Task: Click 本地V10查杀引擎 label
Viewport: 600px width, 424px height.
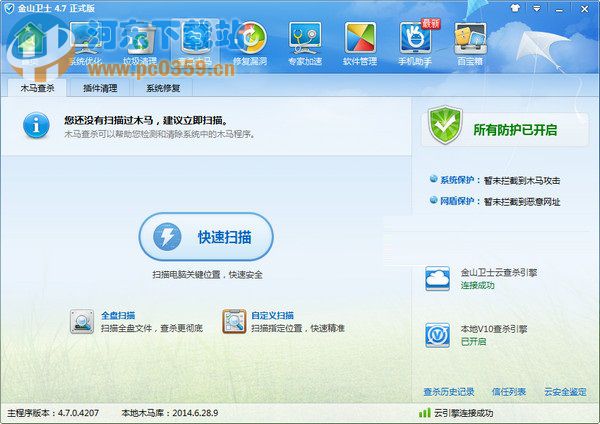Action: (494, 329)
